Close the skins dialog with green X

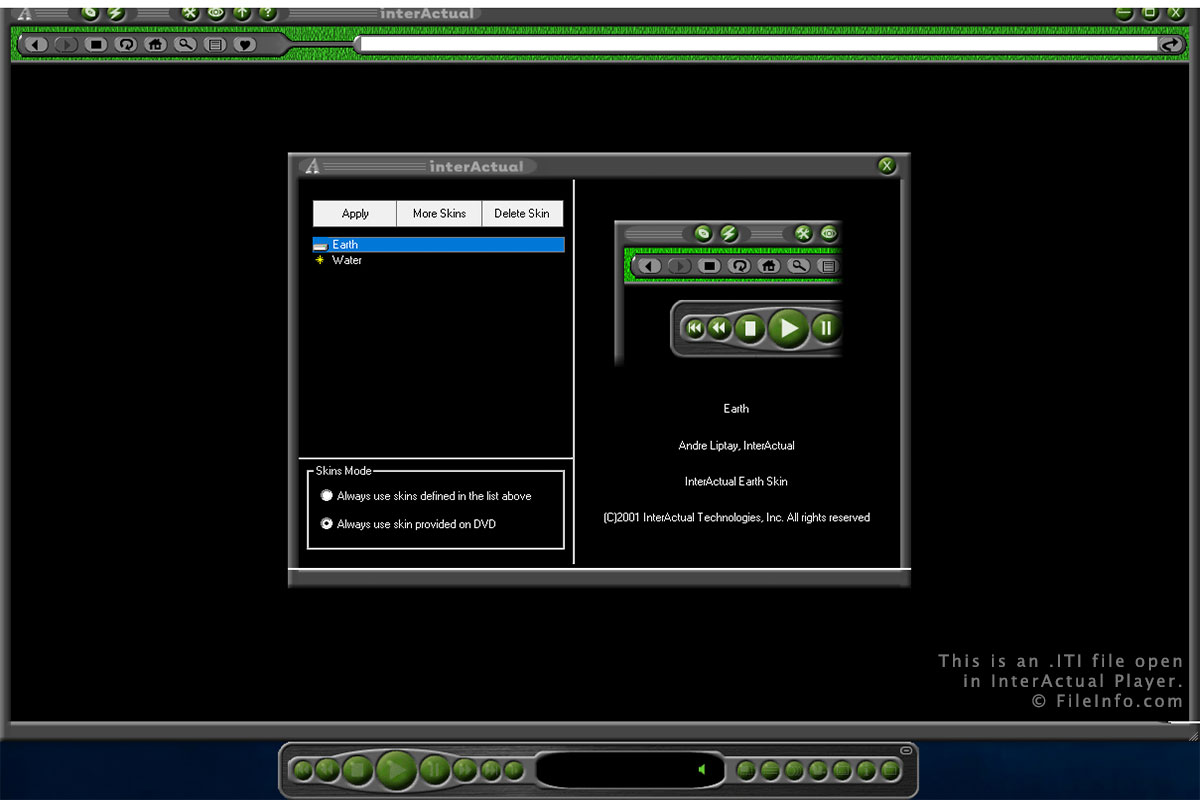887,166
